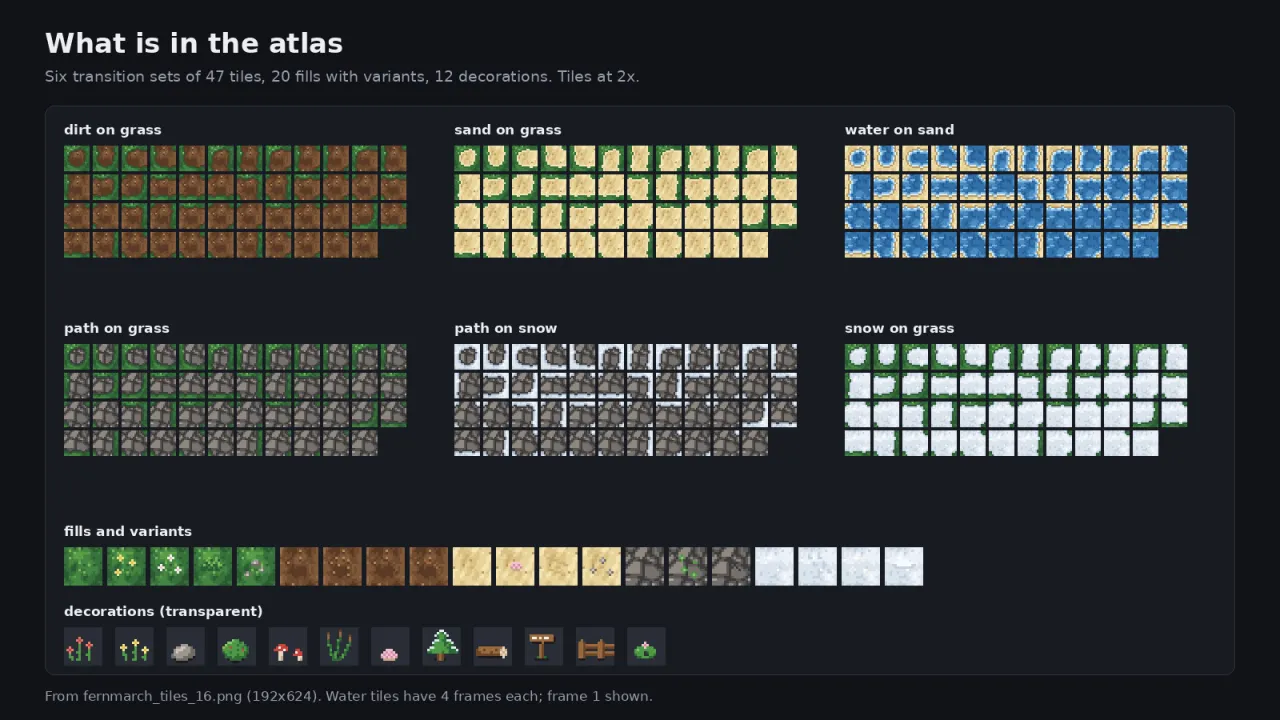
Task: Select first tile of snow on grass set
Action: [x=858, y=356]
